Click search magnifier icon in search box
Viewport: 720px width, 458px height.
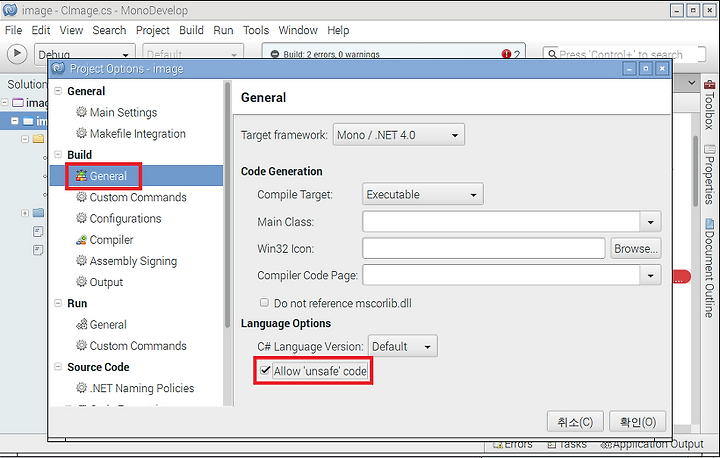tap(552, 54)
